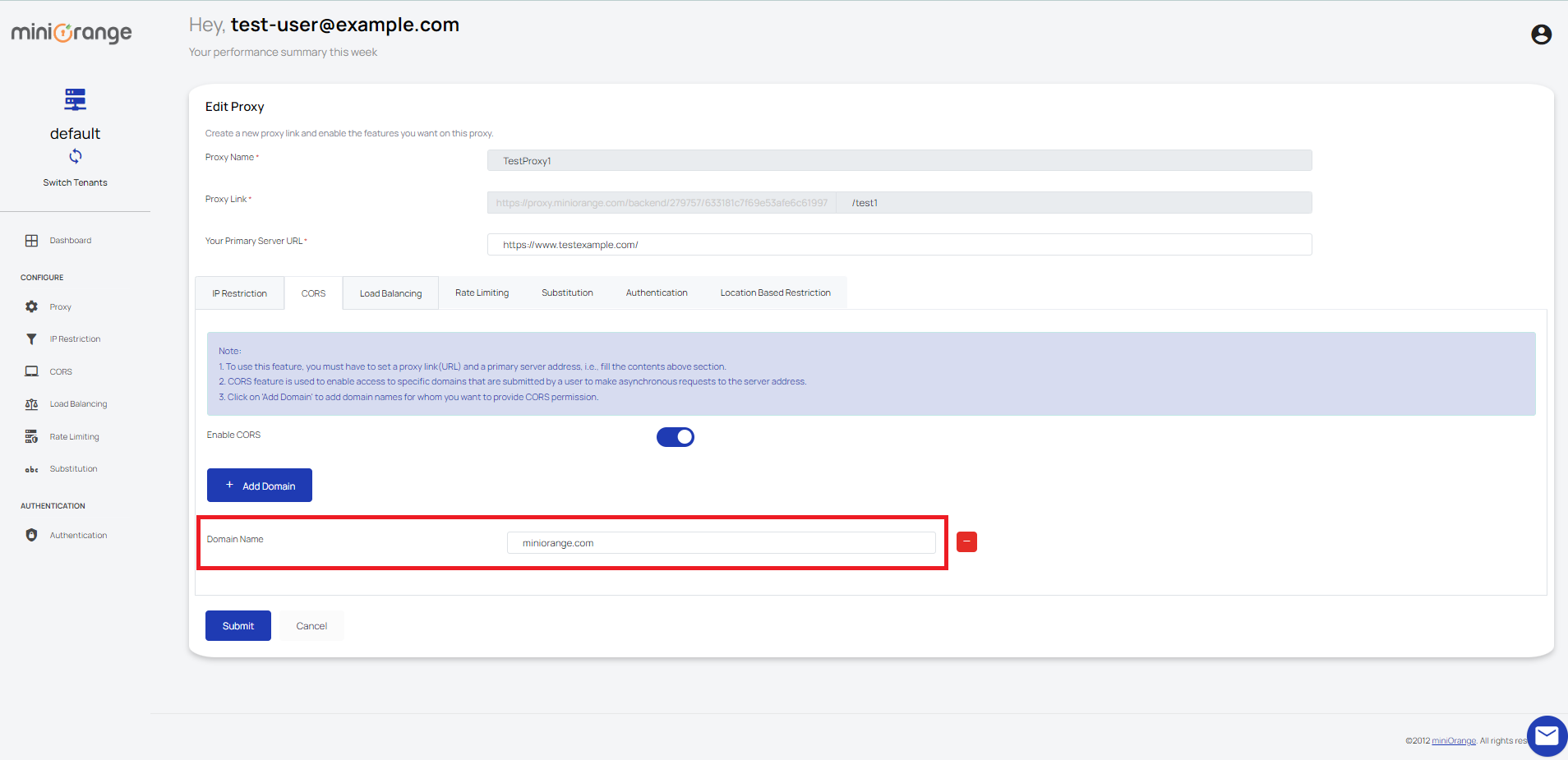Image resolution: width=1568 pixels, height=760 pixels.
Task: Click the Edit Proxy heading
Action: [x=234, y=107]
